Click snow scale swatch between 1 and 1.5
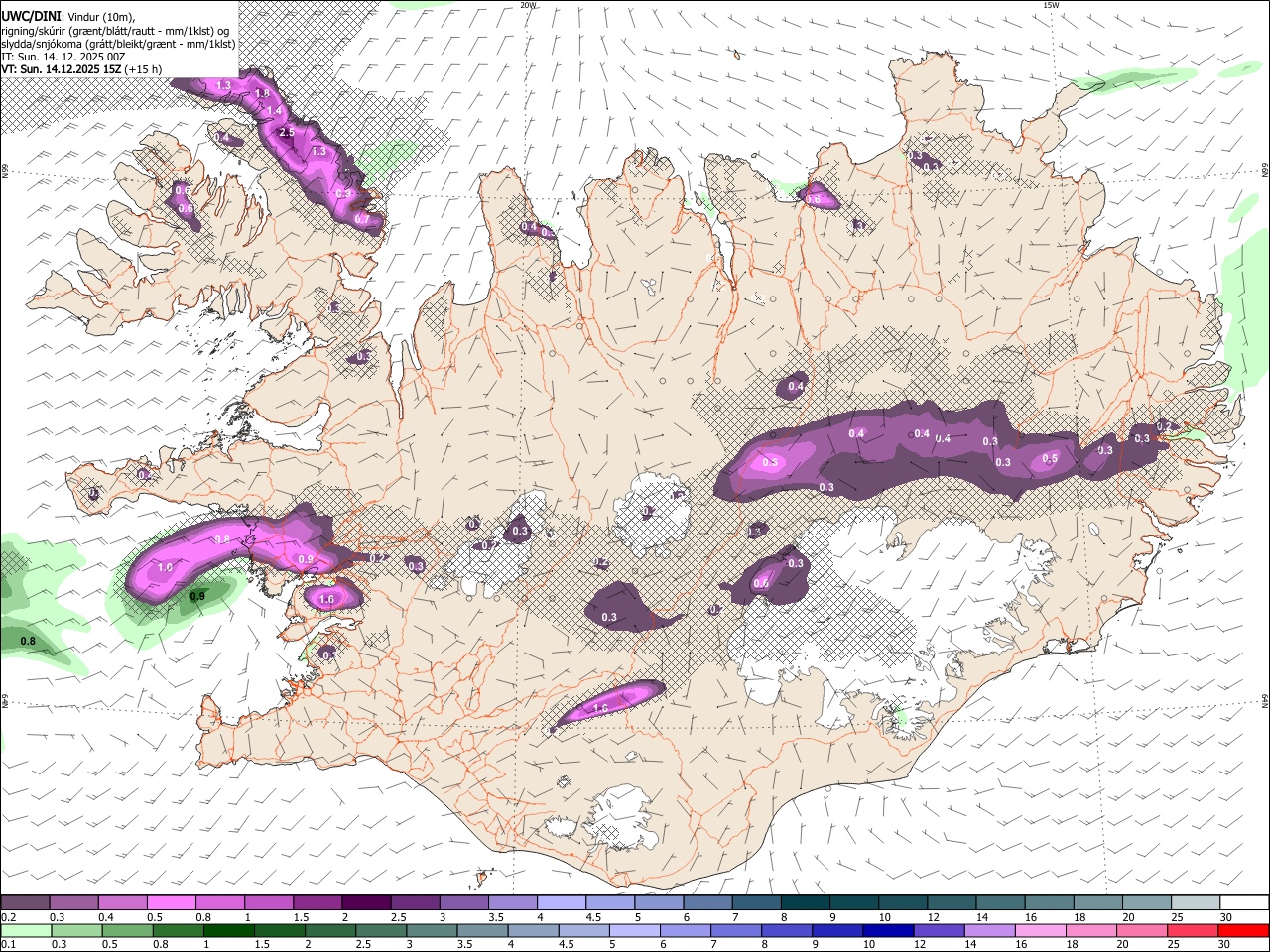This screenshot has height=952, width=1270. point(268,902)
